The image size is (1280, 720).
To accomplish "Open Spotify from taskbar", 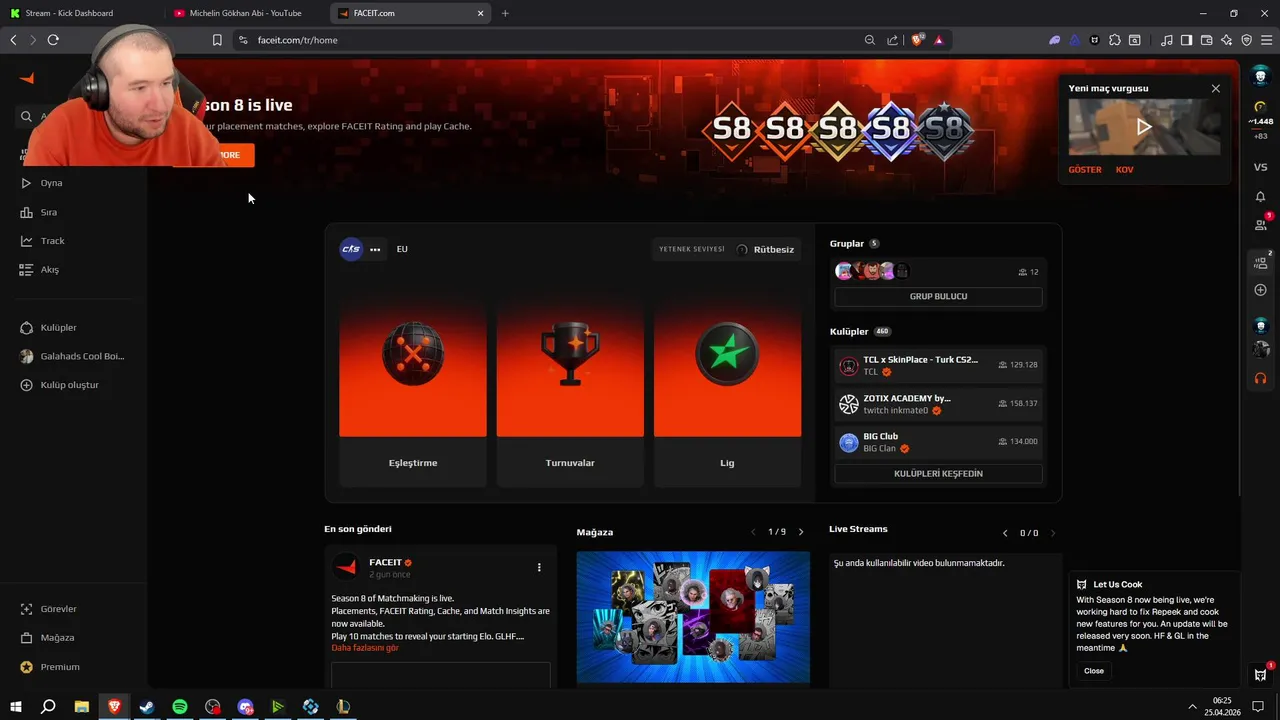I will click(x=180, y=707).
